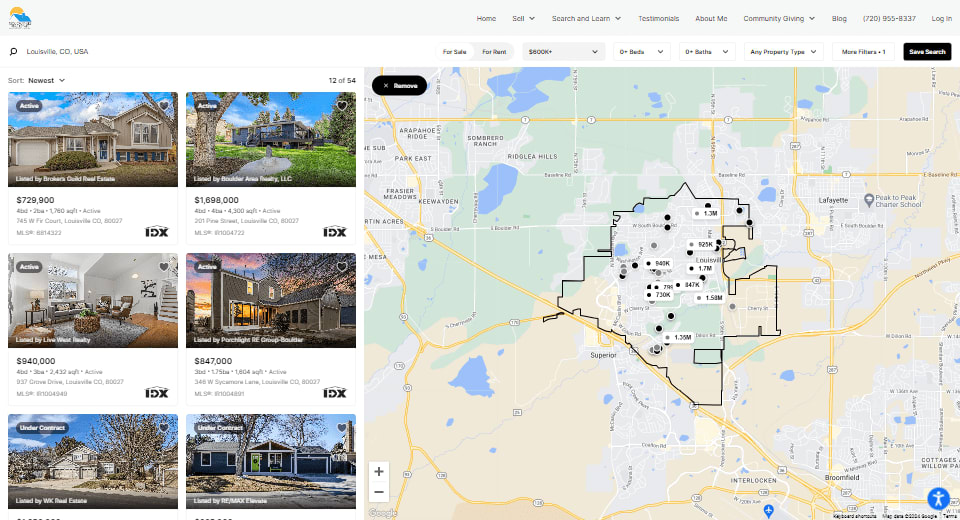Click Peak to Peak Charter School pin
This screenshot has width=960, height=520.
click(x=868, y=200)
